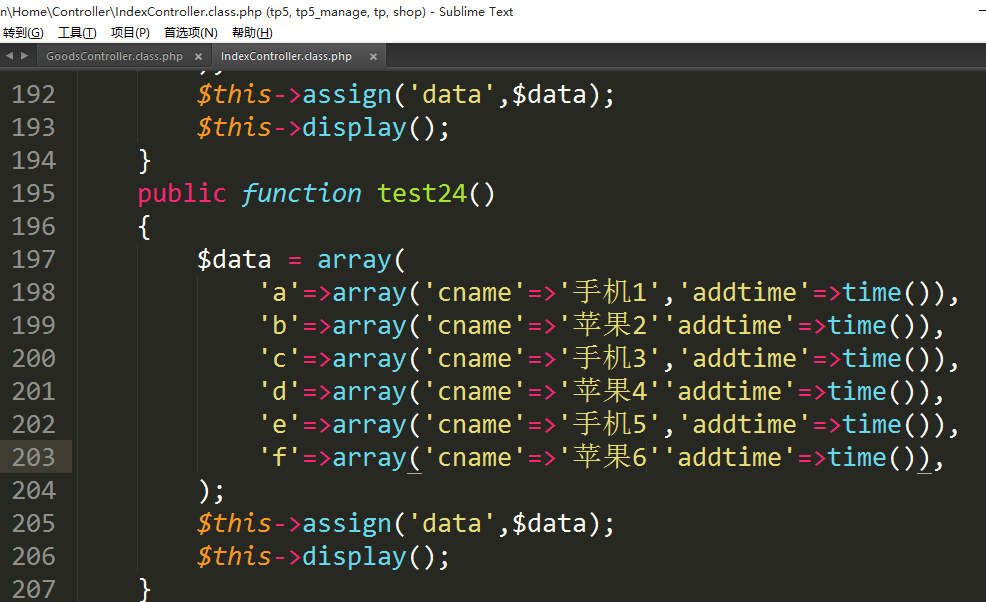Click line number 203 in the gutter
Viewport: 986px width, 602px height.
click(x=34, y=457)
